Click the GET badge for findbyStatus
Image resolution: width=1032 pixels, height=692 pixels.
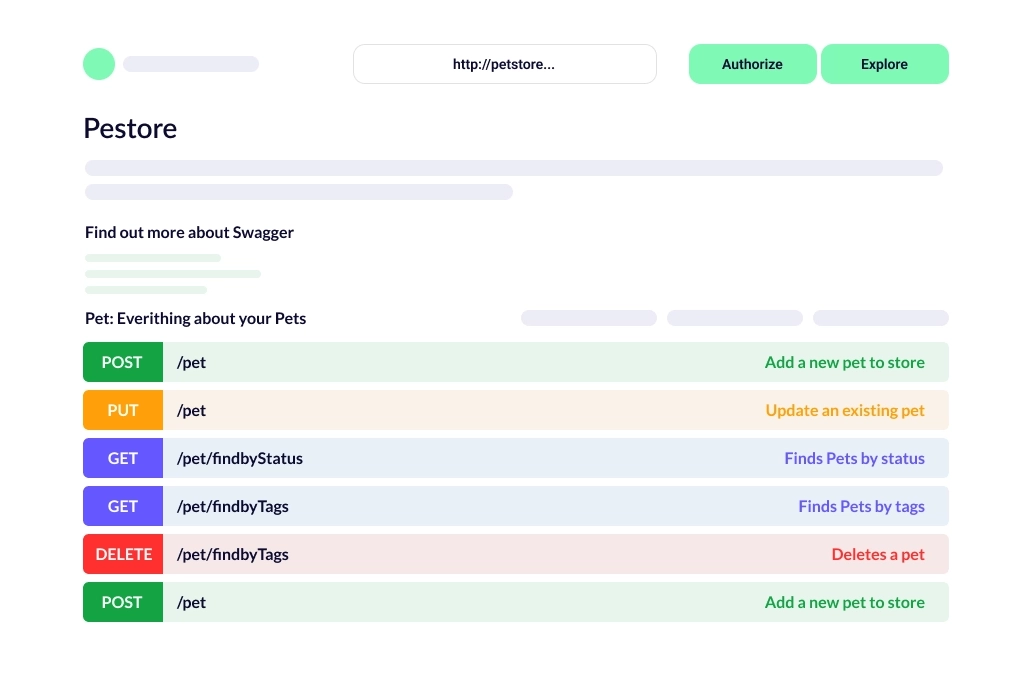coord(122,458)
